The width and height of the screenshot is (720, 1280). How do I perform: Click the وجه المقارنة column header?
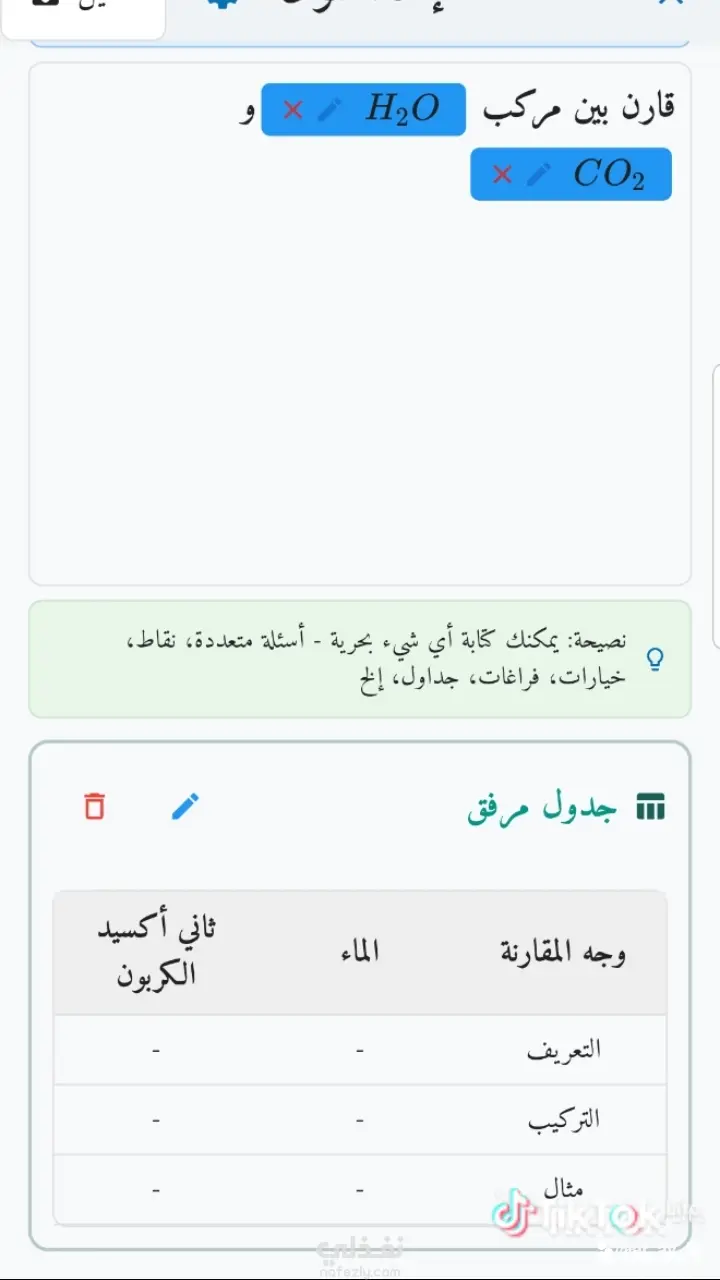(x=563, y=953)
